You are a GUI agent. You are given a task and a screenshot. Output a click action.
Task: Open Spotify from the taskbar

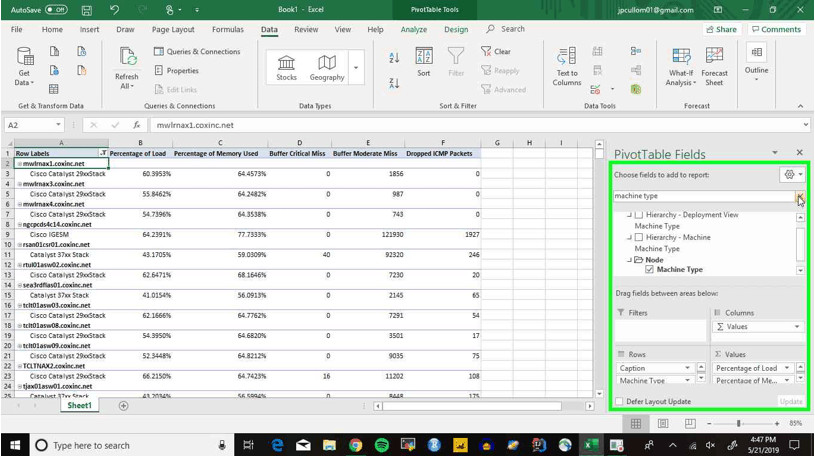(x=382, y=445)
